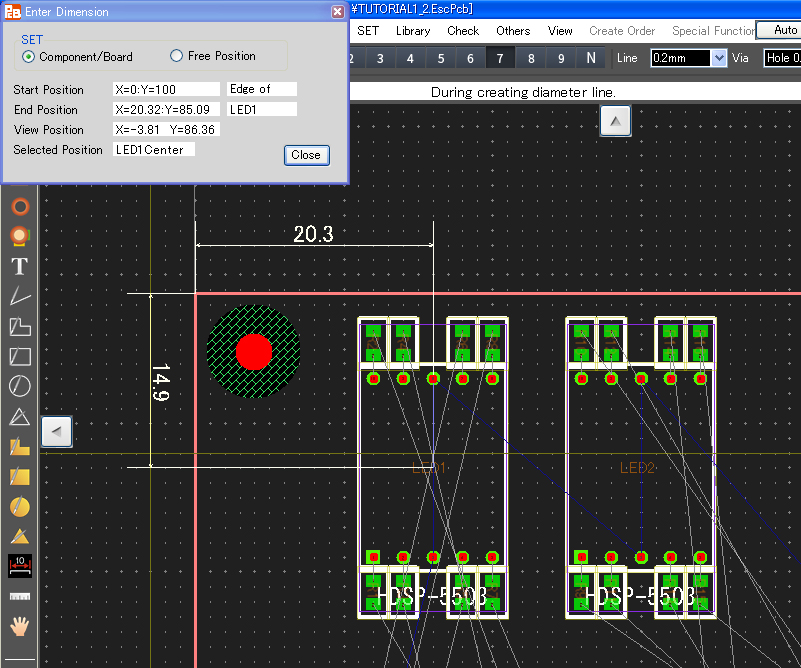Select the hand pan tool

[x=20, y=626]
